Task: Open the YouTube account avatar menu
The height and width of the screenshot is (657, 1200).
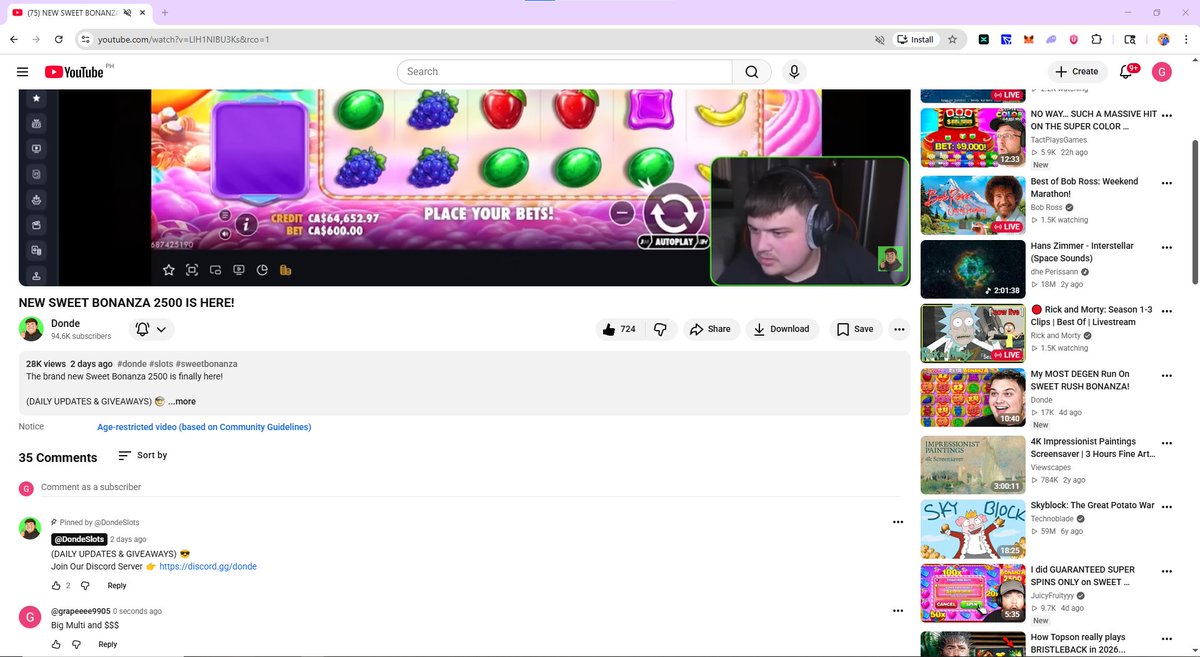Action: pyautogui.click(x=1161, y=71)
